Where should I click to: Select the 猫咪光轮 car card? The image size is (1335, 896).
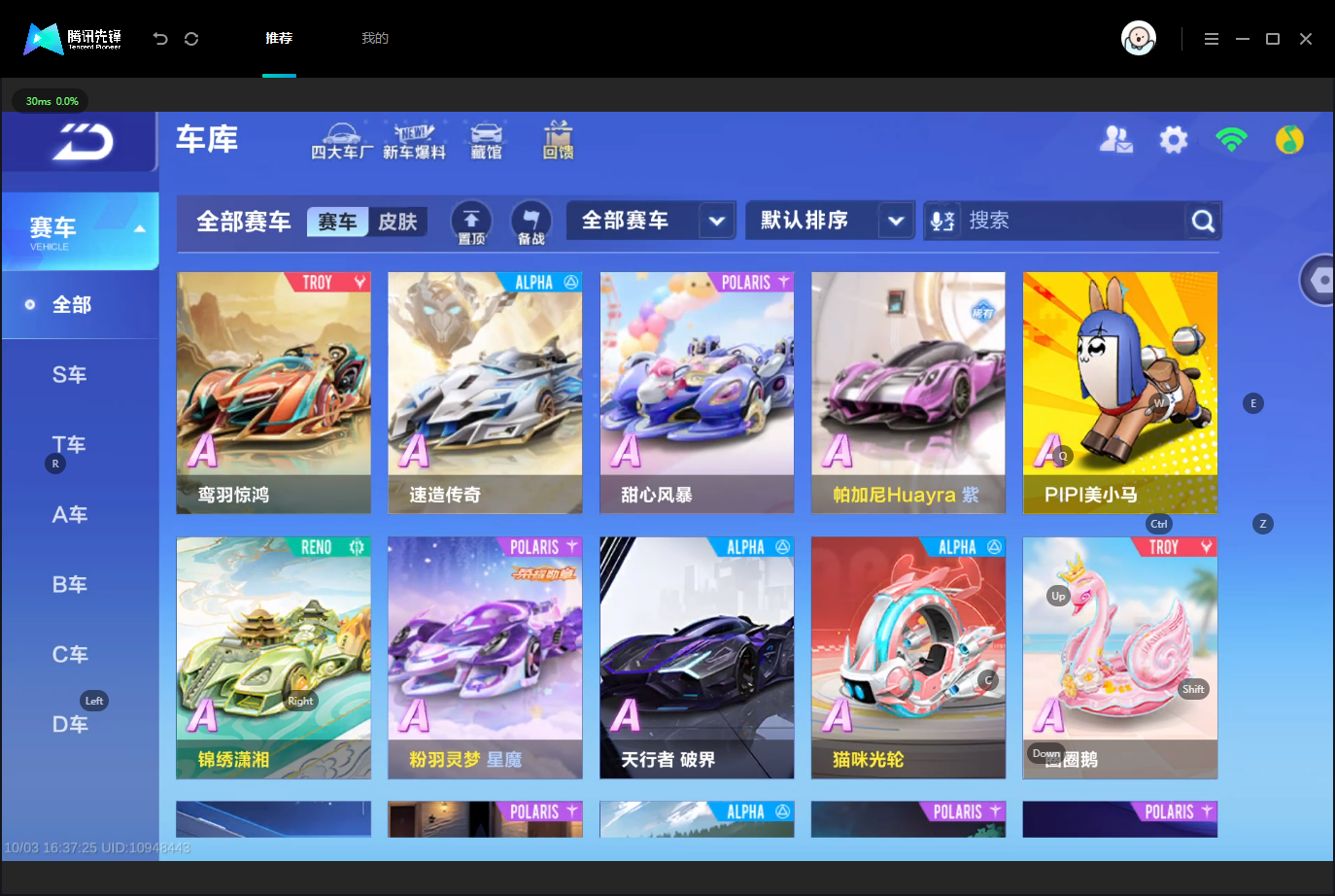[908, 658]
